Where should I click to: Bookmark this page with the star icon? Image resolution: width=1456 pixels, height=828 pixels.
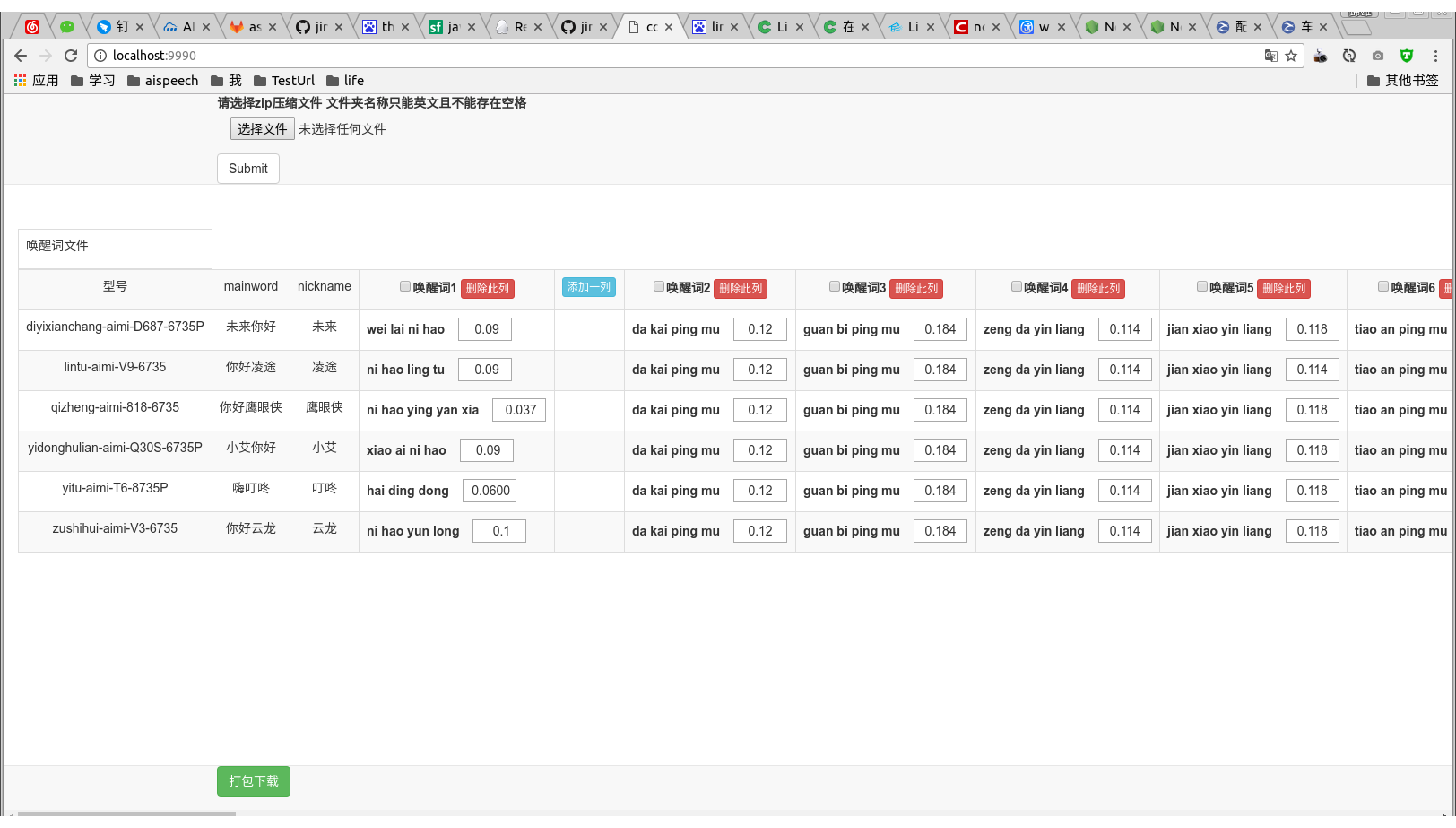1291,56
